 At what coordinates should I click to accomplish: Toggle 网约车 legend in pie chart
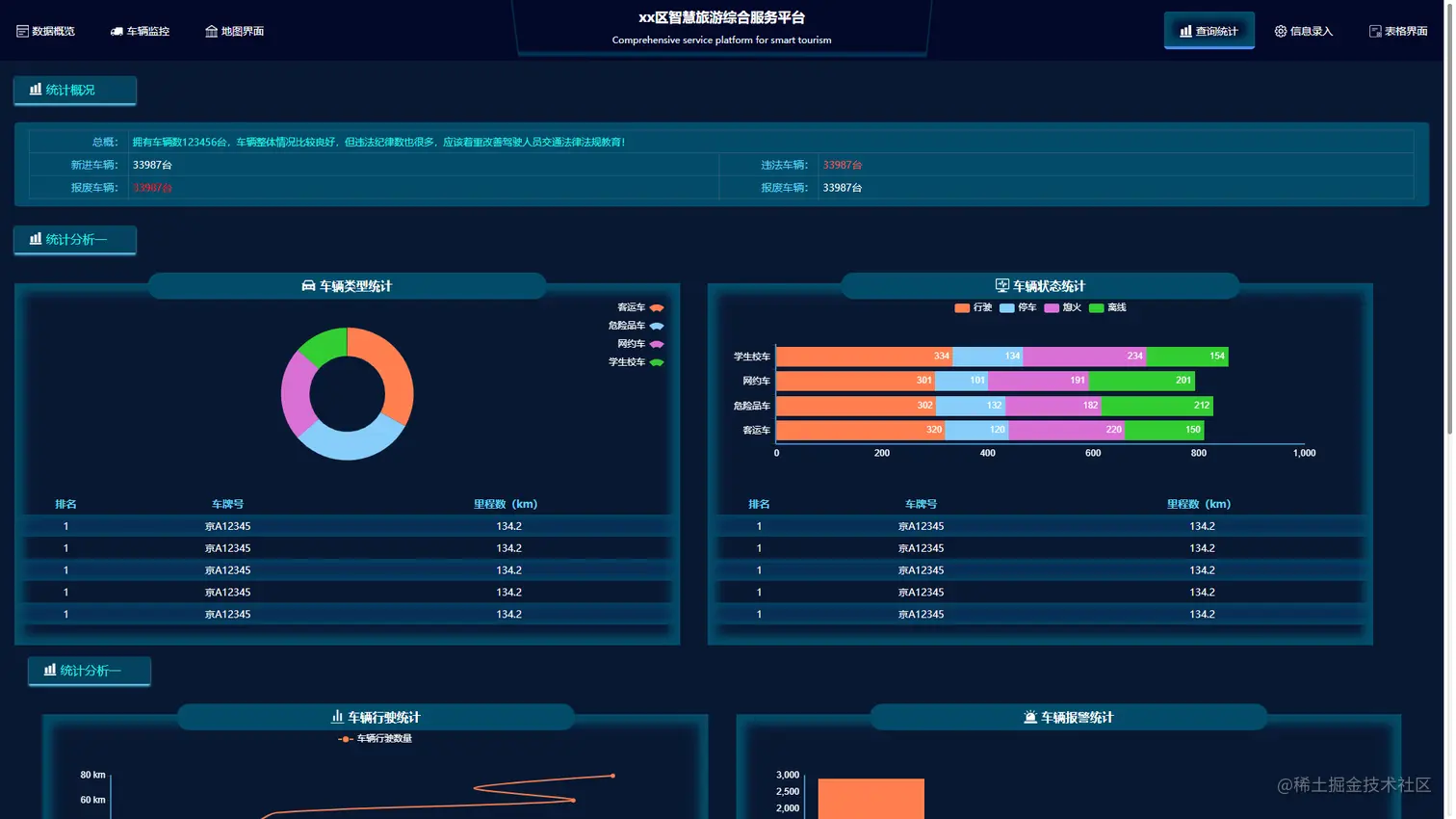[640, 344]
